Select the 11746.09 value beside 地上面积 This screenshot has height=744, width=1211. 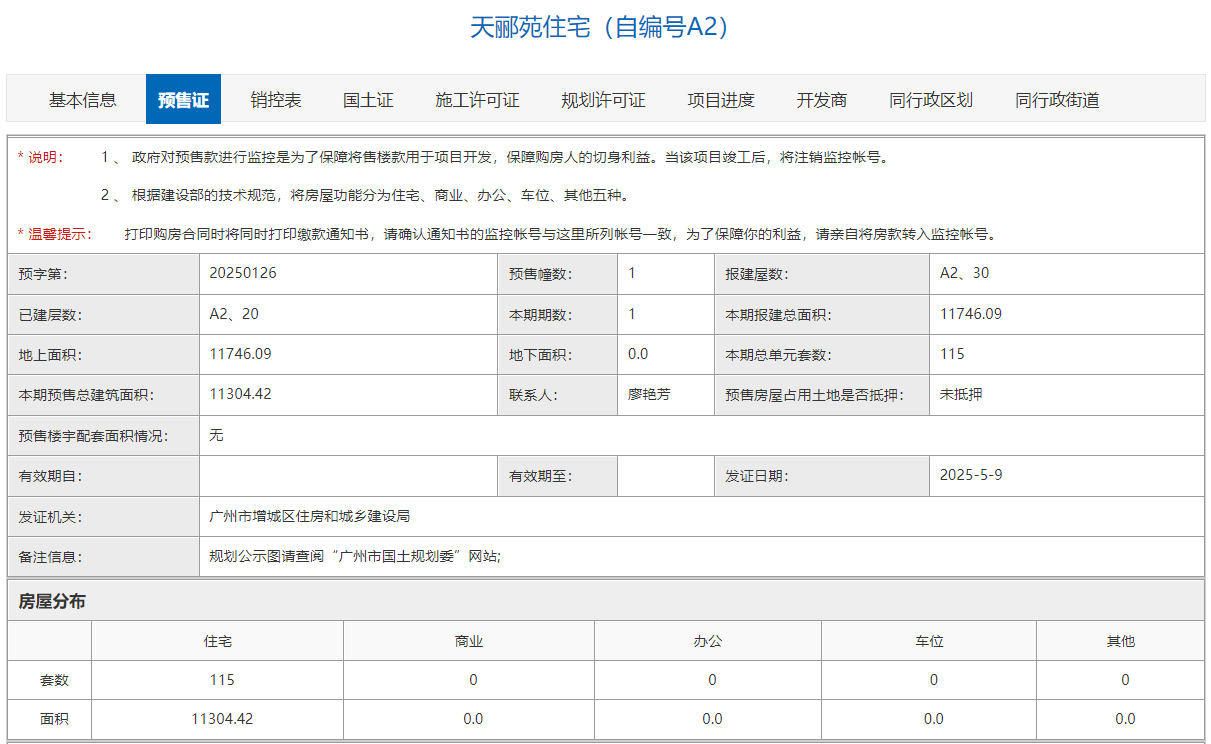click(x=241, y=353)
